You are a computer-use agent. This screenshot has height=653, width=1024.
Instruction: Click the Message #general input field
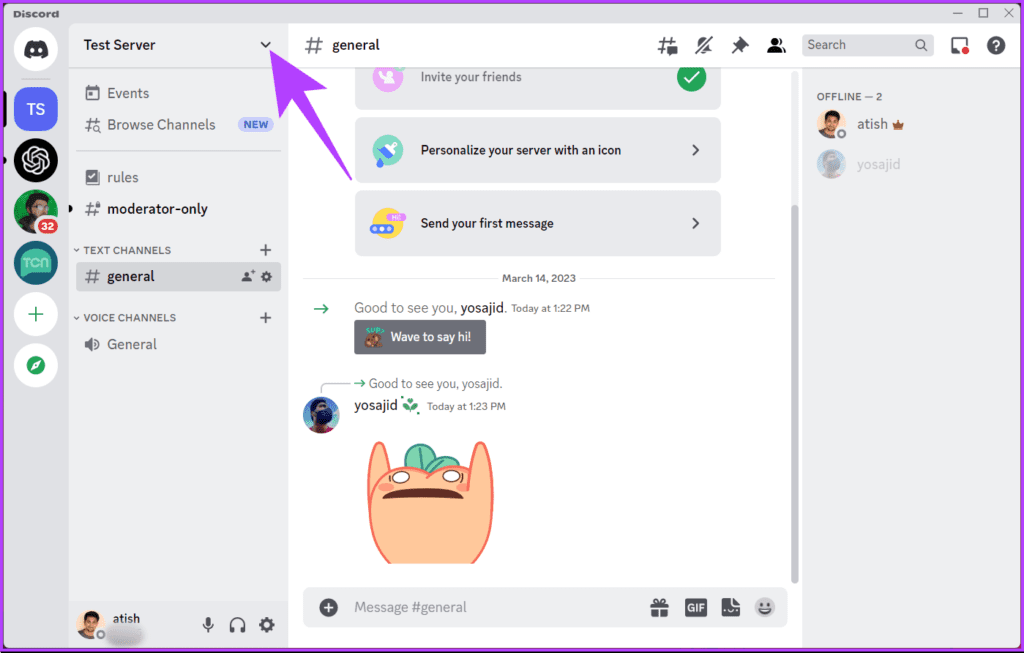(x=494, y=607)
